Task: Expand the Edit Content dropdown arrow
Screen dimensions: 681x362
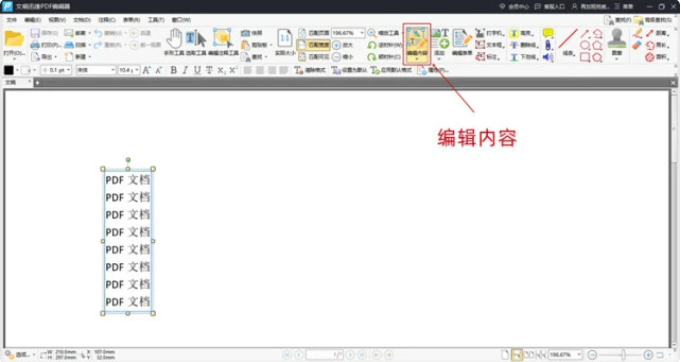Action: pos(417,59)
